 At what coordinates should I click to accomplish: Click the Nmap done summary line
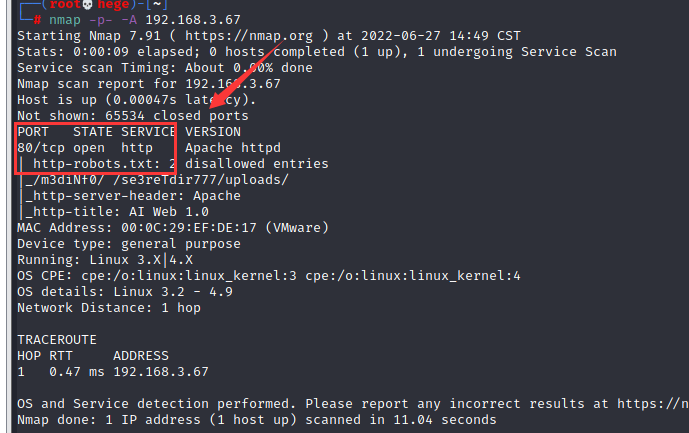coord(257,420)
